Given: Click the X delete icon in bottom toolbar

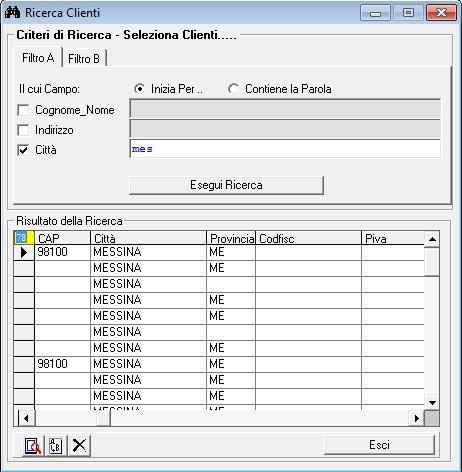Looking at the screenshot, I should (x=79, y=446).
